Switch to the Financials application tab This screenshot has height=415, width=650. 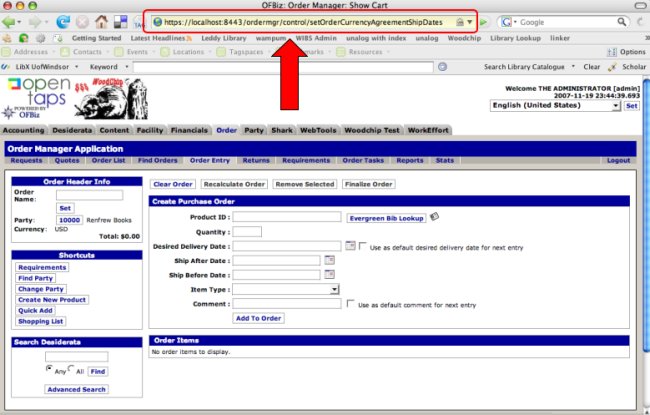[189, 130]
